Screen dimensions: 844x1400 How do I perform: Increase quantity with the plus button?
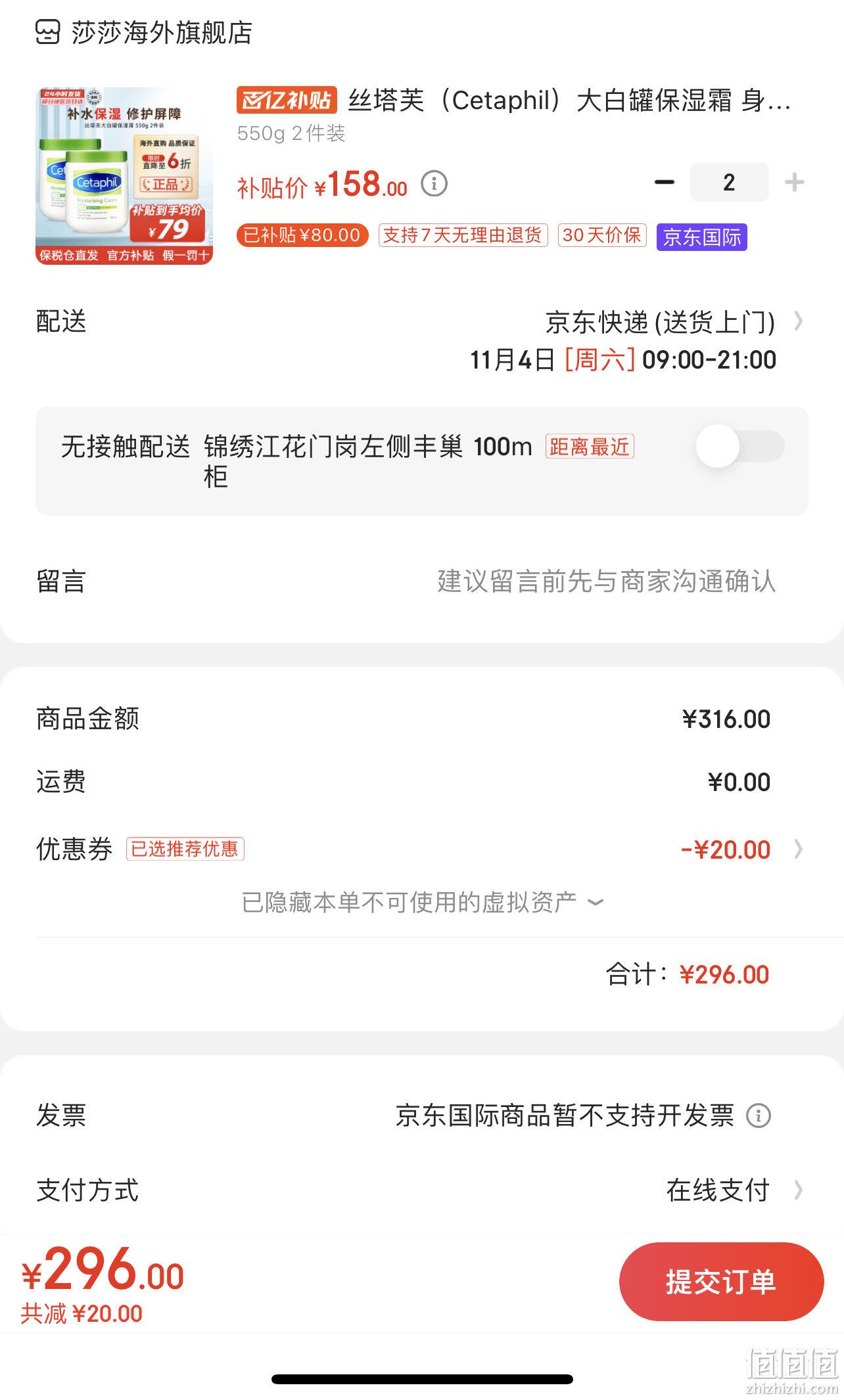coord(795,182)
